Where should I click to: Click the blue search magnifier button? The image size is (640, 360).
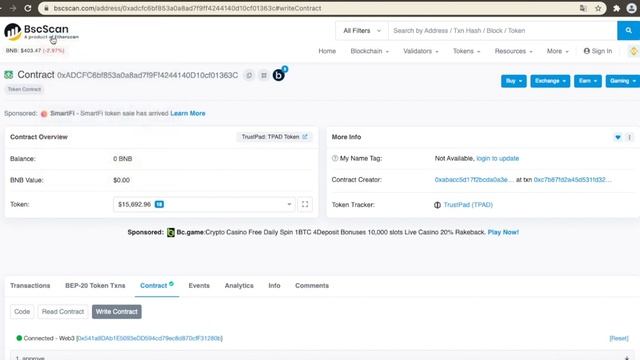coord(629,31)
